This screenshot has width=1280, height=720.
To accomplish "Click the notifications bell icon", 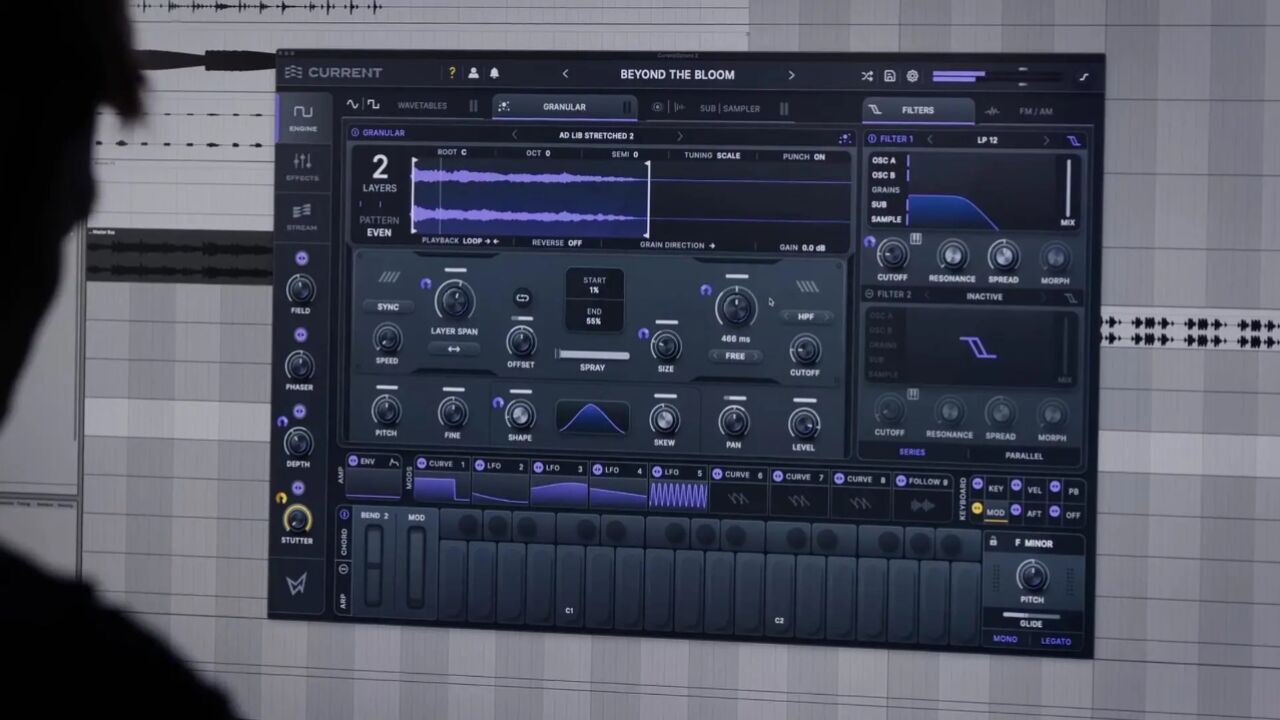I will pos(494,73).
